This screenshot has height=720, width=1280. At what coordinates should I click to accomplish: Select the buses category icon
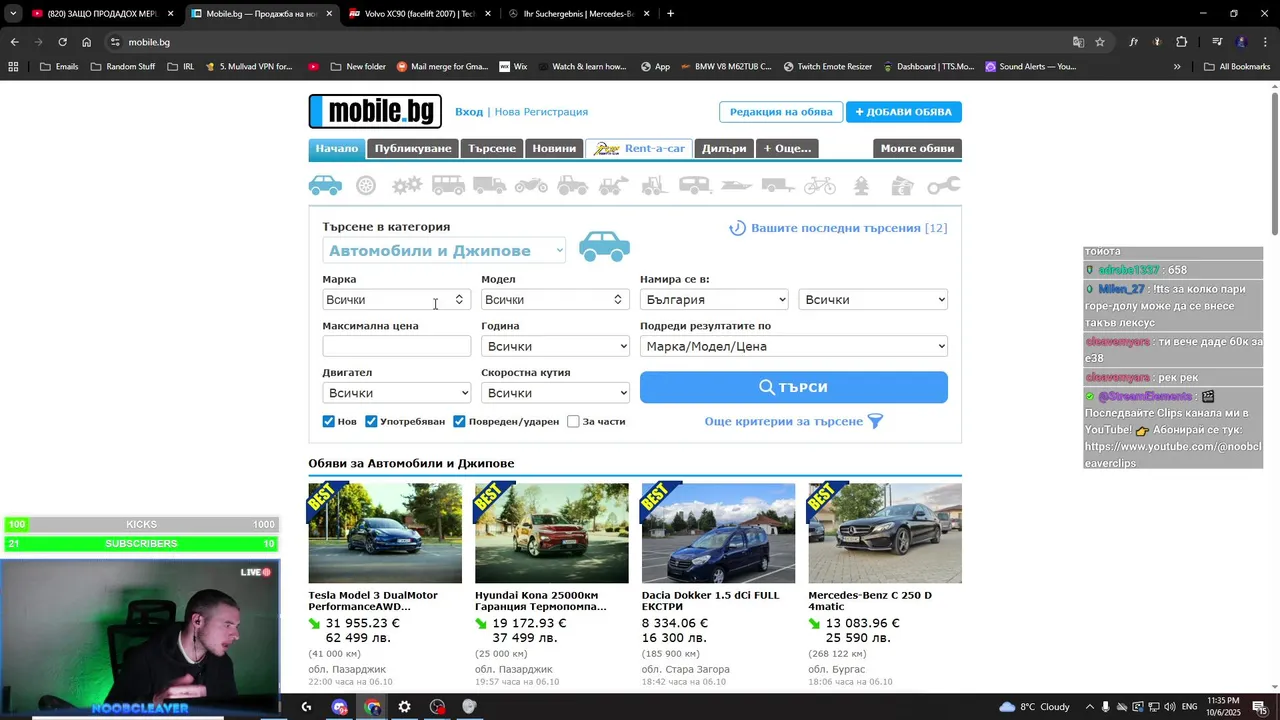coord(448,185)
